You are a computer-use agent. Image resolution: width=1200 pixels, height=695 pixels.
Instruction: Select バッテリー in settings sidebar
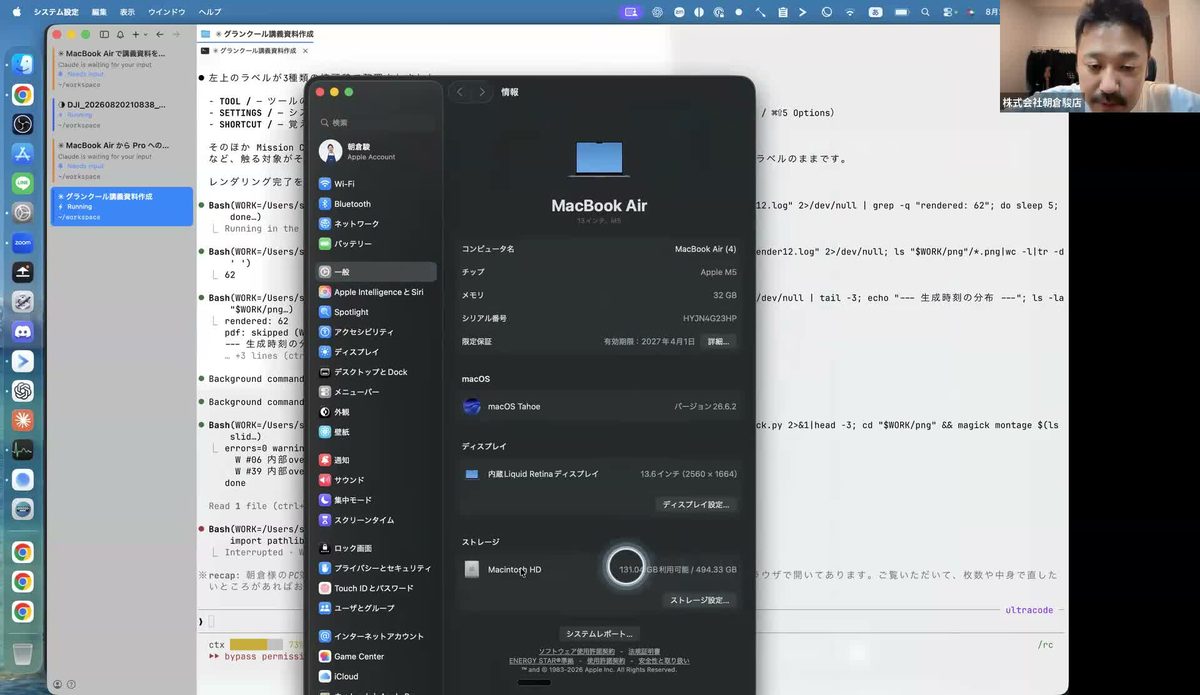[x=376, y=244]
